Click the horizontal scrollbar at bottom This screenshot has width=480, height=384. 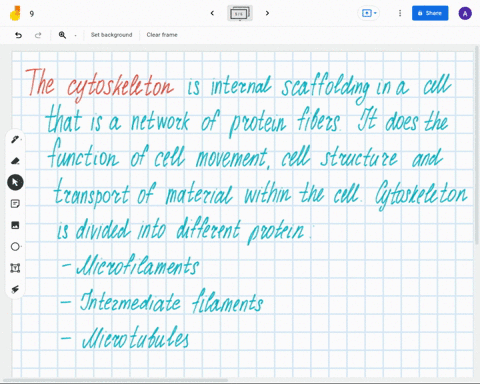[x=117, y=380]
